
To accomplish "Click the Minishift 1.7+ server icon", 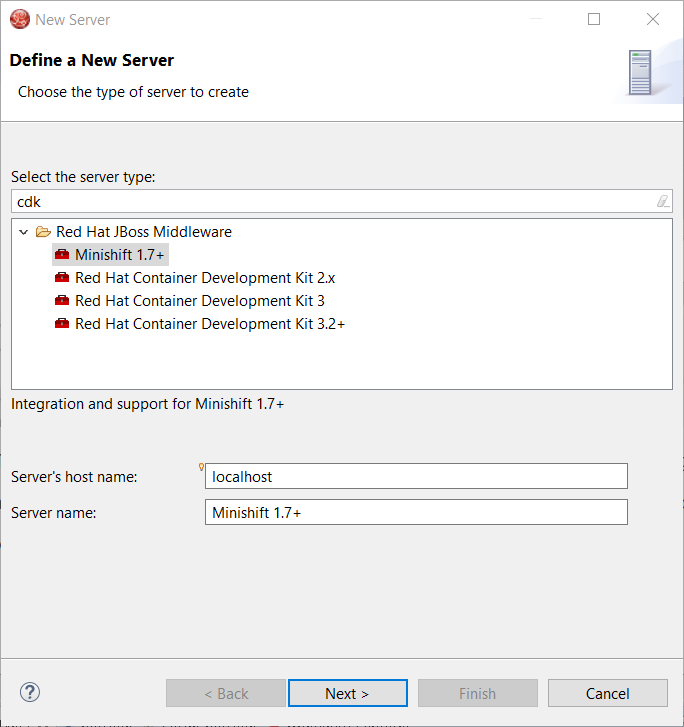I will coord(62,255).
